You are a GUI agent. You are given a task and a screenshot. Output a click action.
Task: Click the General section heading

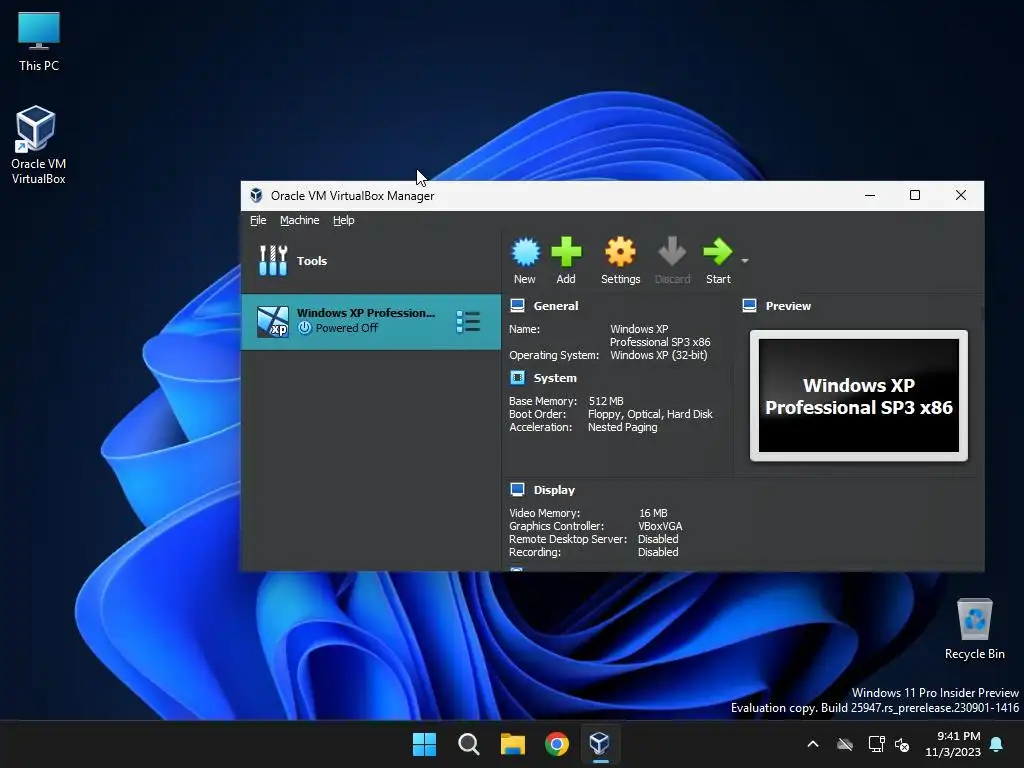click(x=556, y=306)
